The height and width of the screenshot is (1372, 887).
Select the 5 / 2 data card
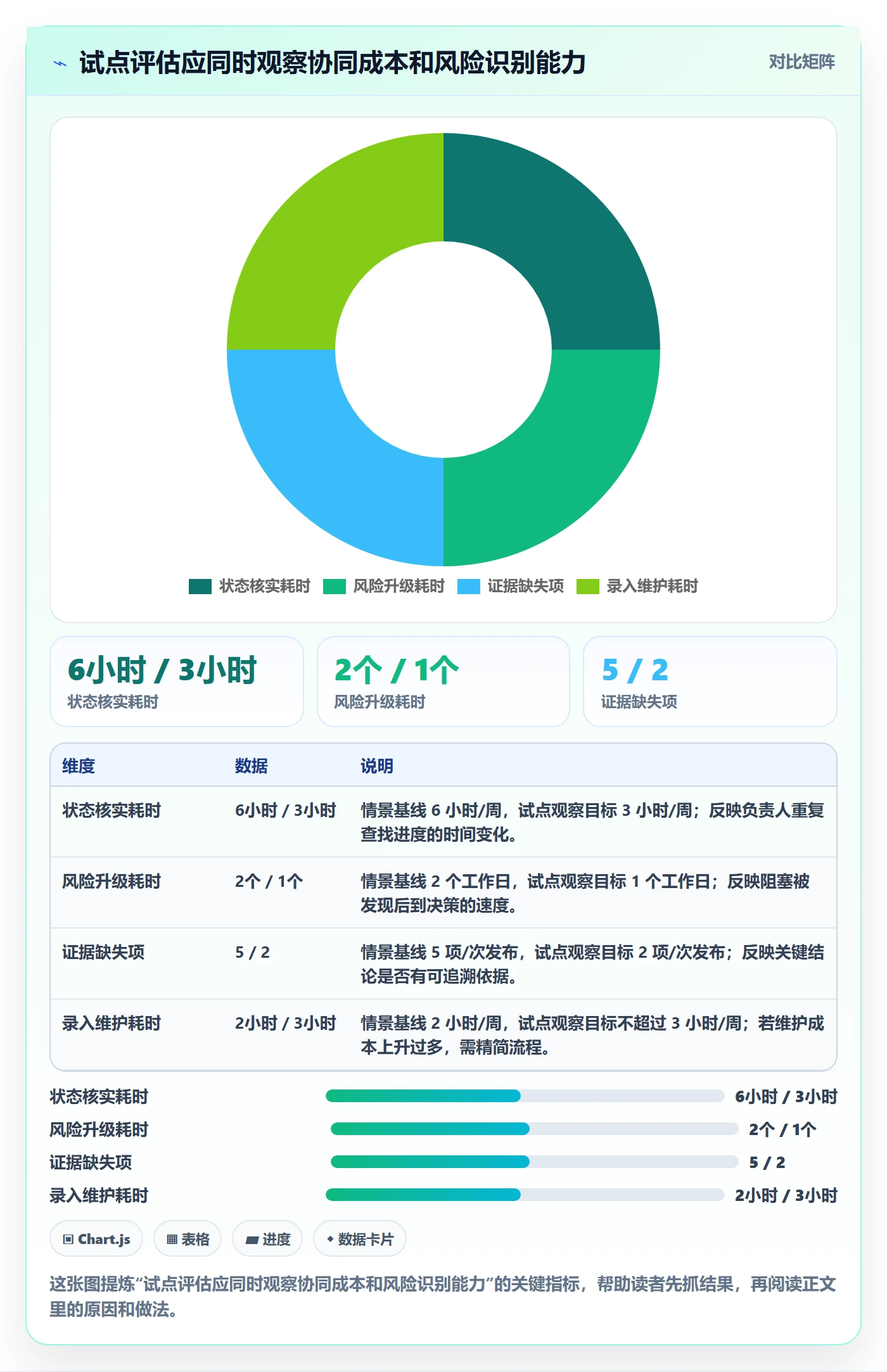point(710,682)
